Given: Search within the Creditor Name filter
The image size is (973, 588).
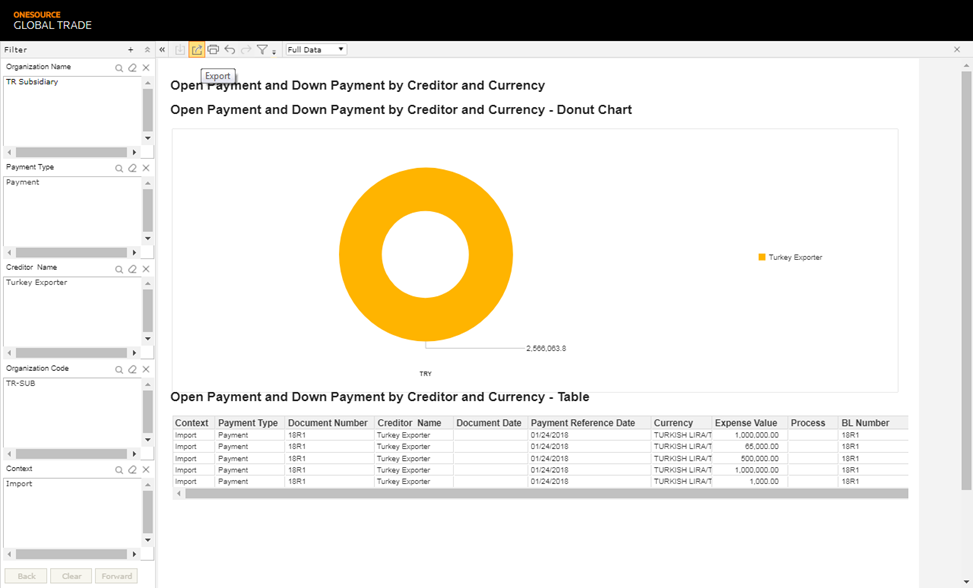Looking at the screenshot, I should [x=119, y=269].
